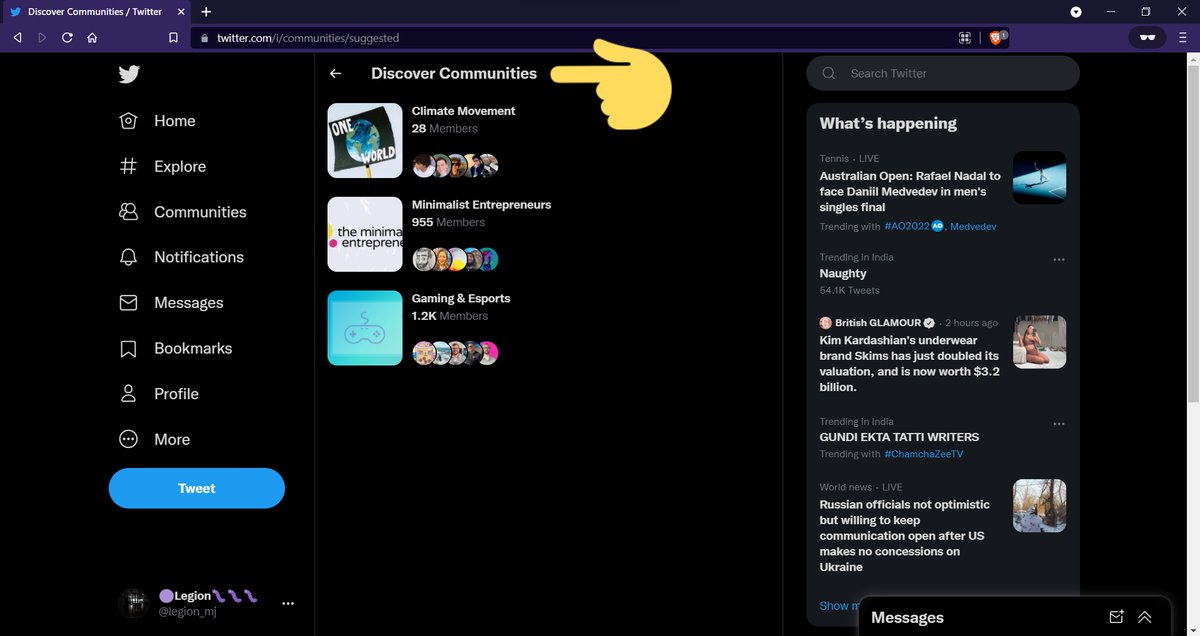Click the glasses icon in browser toolbar
This screenshot has width=1200, height=636.
tap(1146, 38)
